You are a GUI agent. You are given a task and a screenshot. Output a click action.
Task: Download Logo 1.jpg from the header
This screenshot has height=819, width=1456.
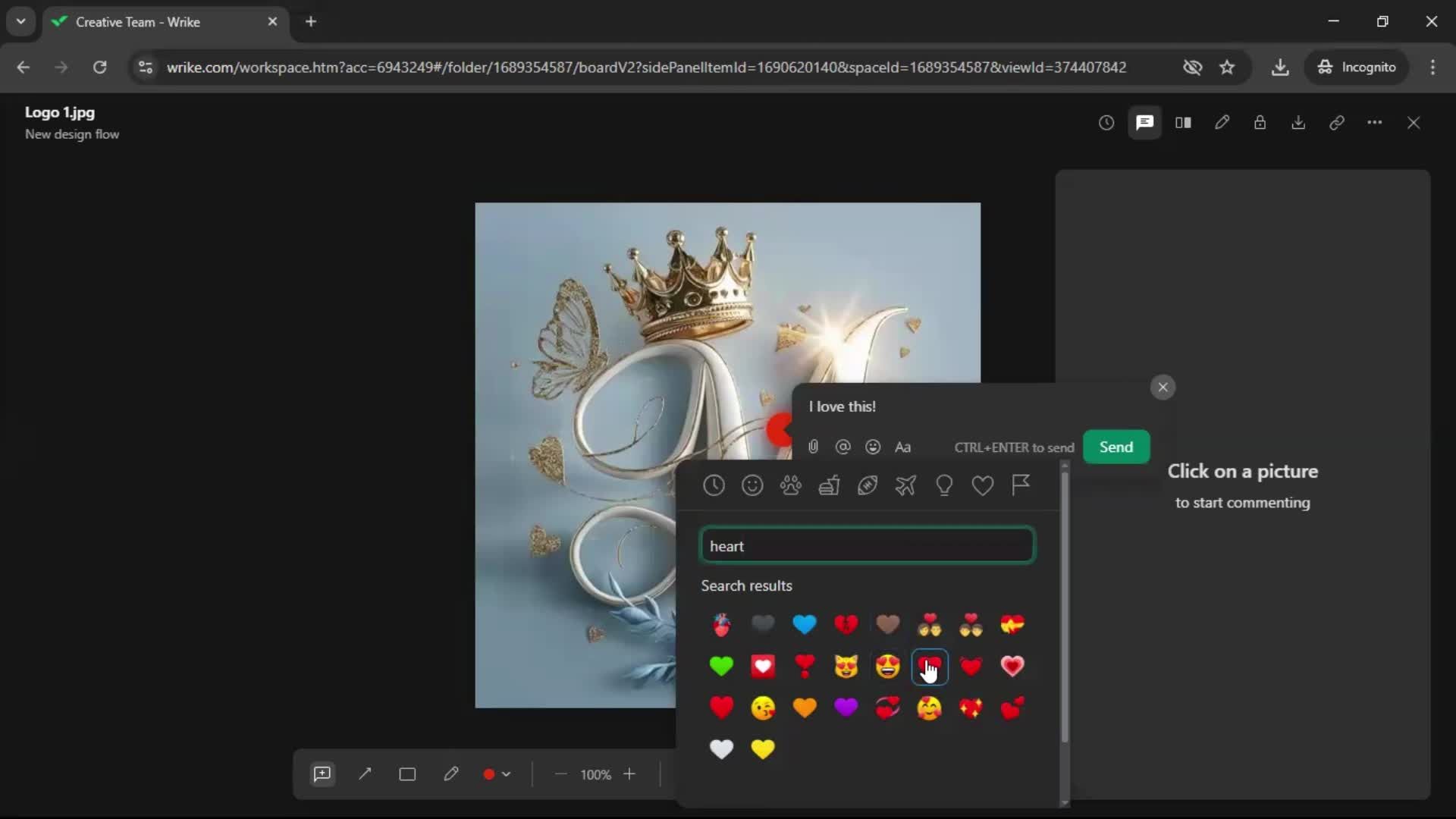click(x=1298, y=123)
